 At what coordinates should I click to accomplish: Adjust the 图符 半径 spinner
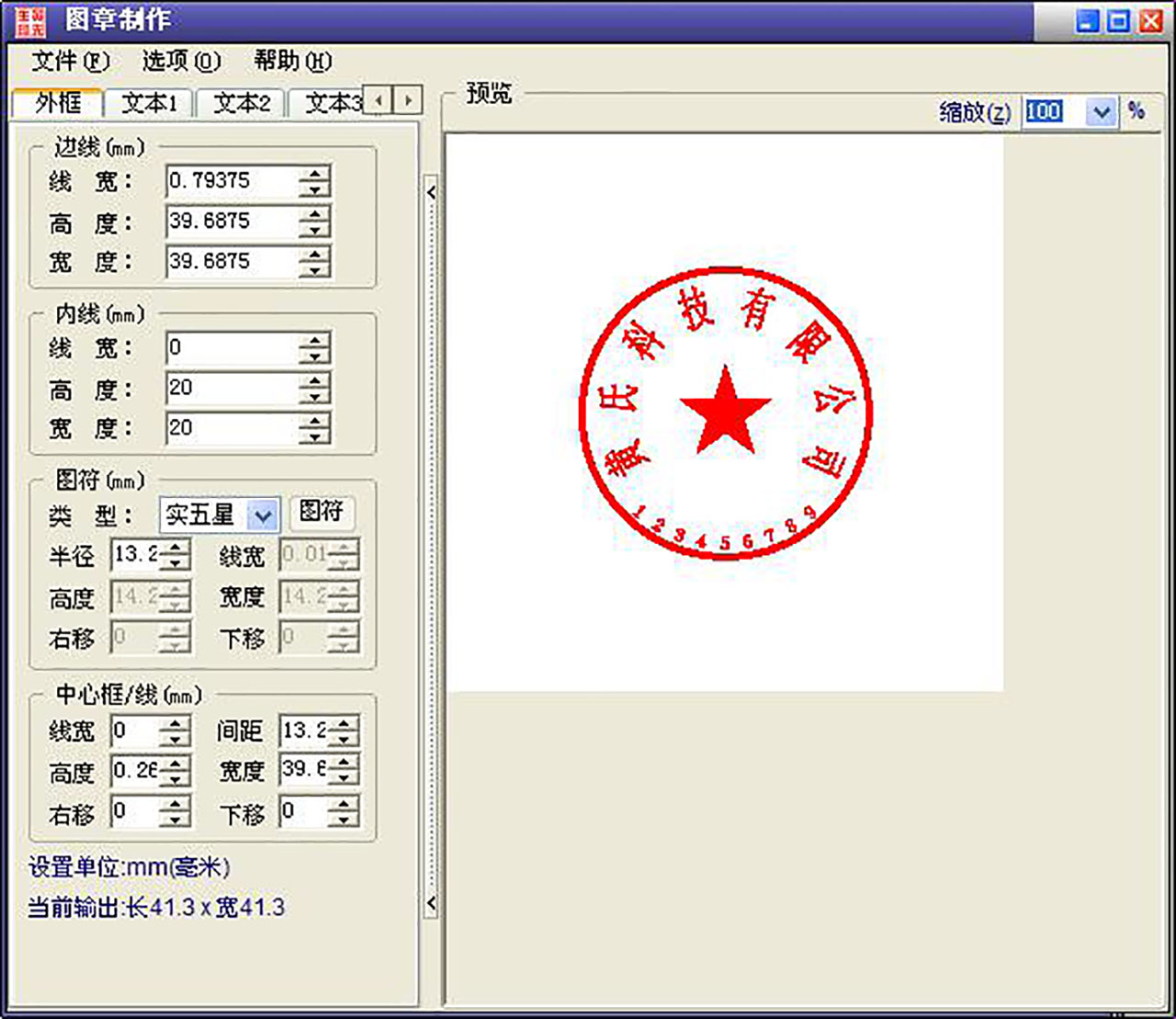pos(175,555)
